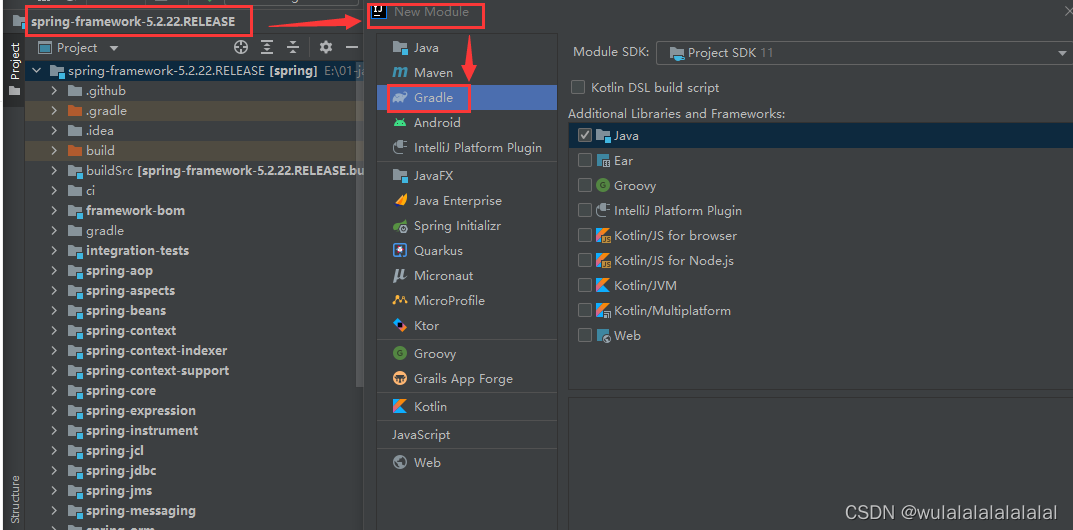Expand all in Project tool window
This screenshot has height=530, width=1073.
click(266, 47)
